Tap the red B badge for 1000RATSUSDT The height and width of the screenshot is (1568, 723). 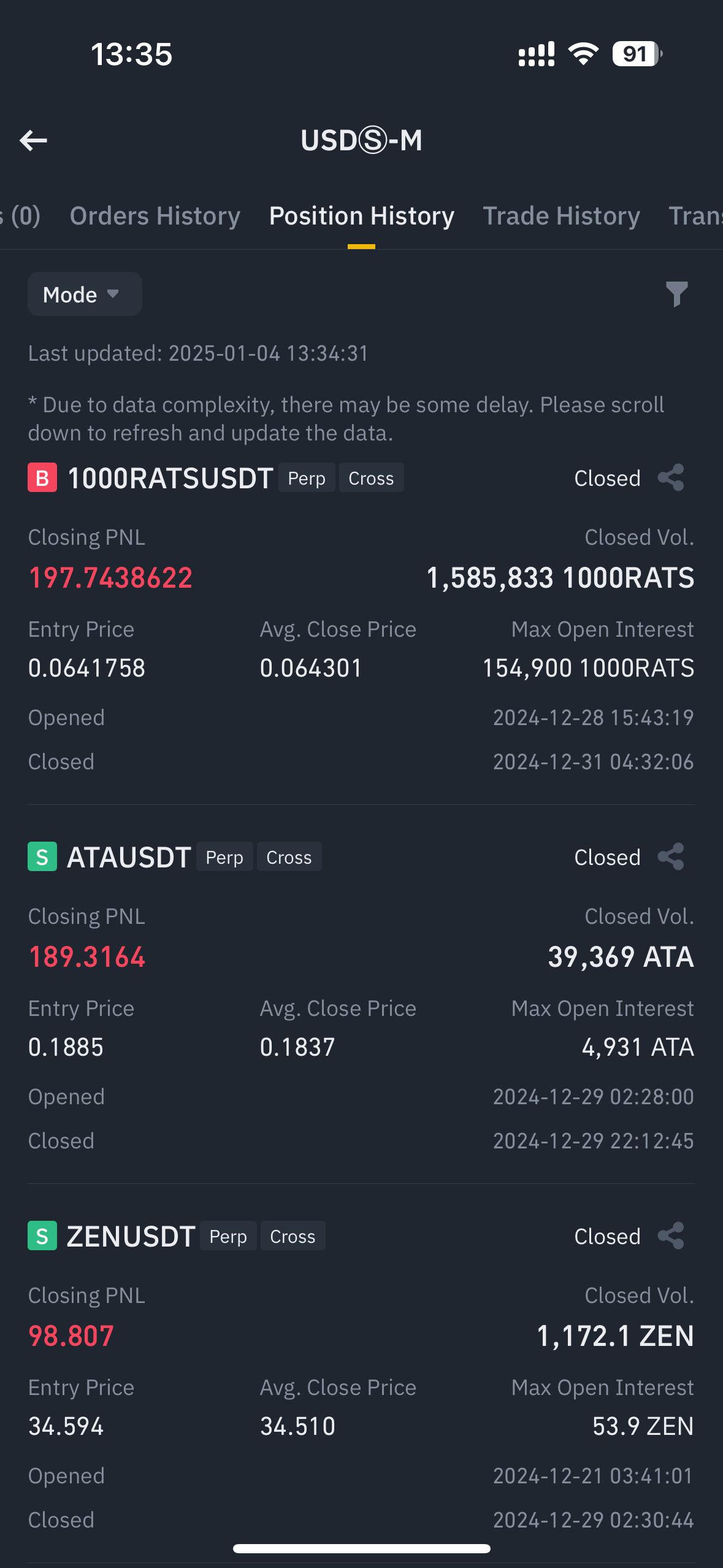pyautogui.click(x=42, y=478)
